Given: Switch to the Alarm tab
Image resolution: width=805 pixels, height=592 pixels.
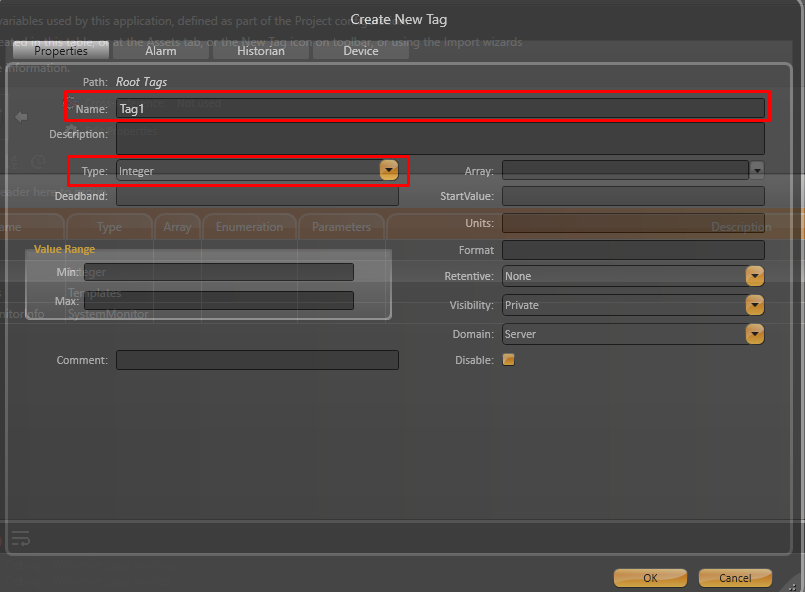Looking at the screenshot, I should (x=161, y=50).
